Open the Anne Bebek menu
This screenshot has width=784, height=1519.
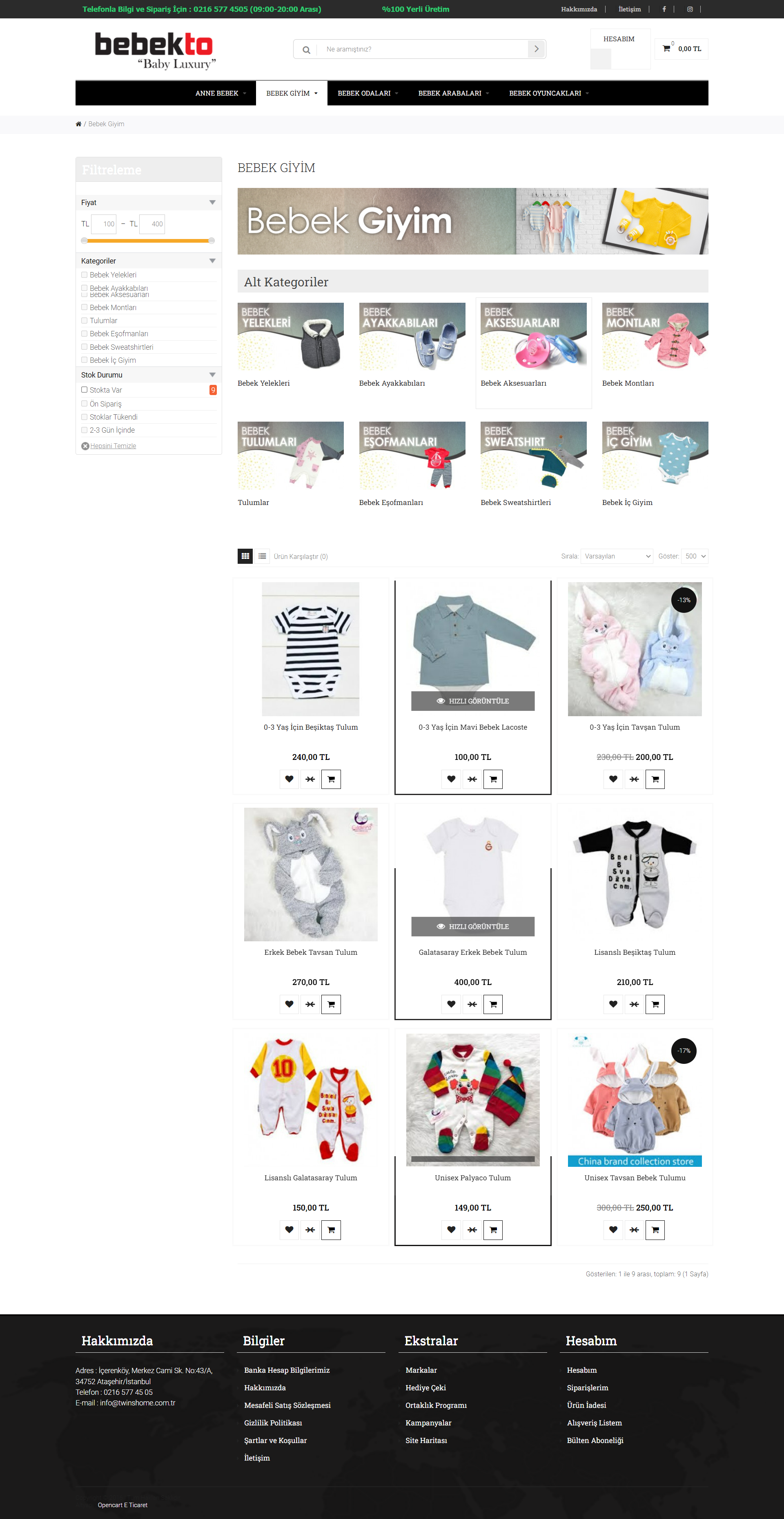coord(220,93)
